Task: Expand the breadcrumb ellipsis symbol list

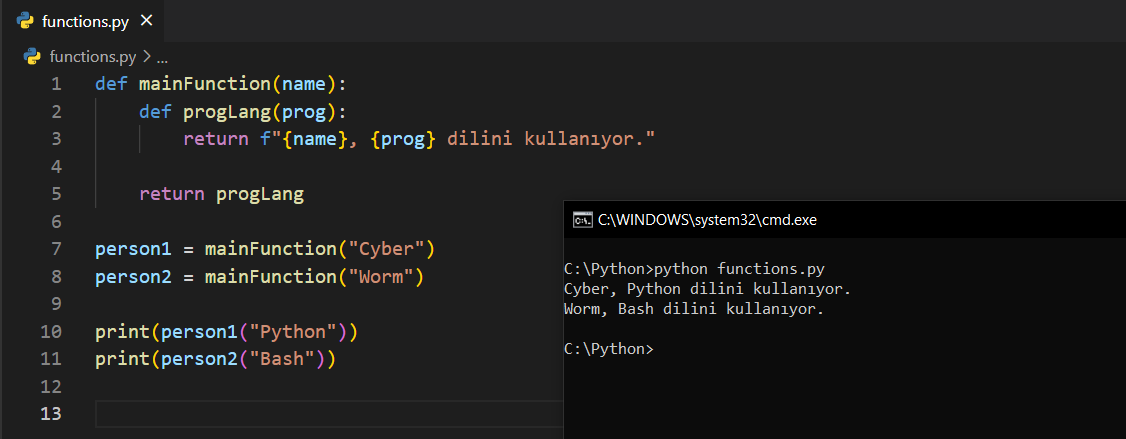Action: pyautogui.click(x=162, y=57)
